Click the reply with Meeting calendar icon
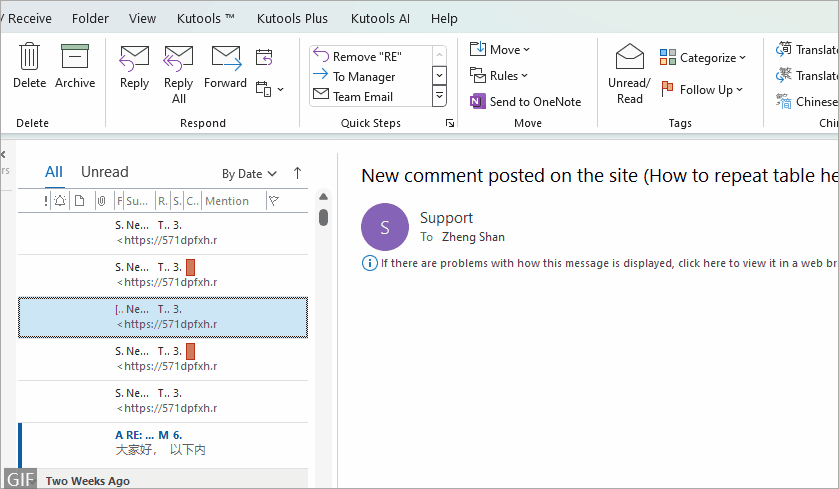Viewport: 839px width, 489px height. click(x=264, y=57)
